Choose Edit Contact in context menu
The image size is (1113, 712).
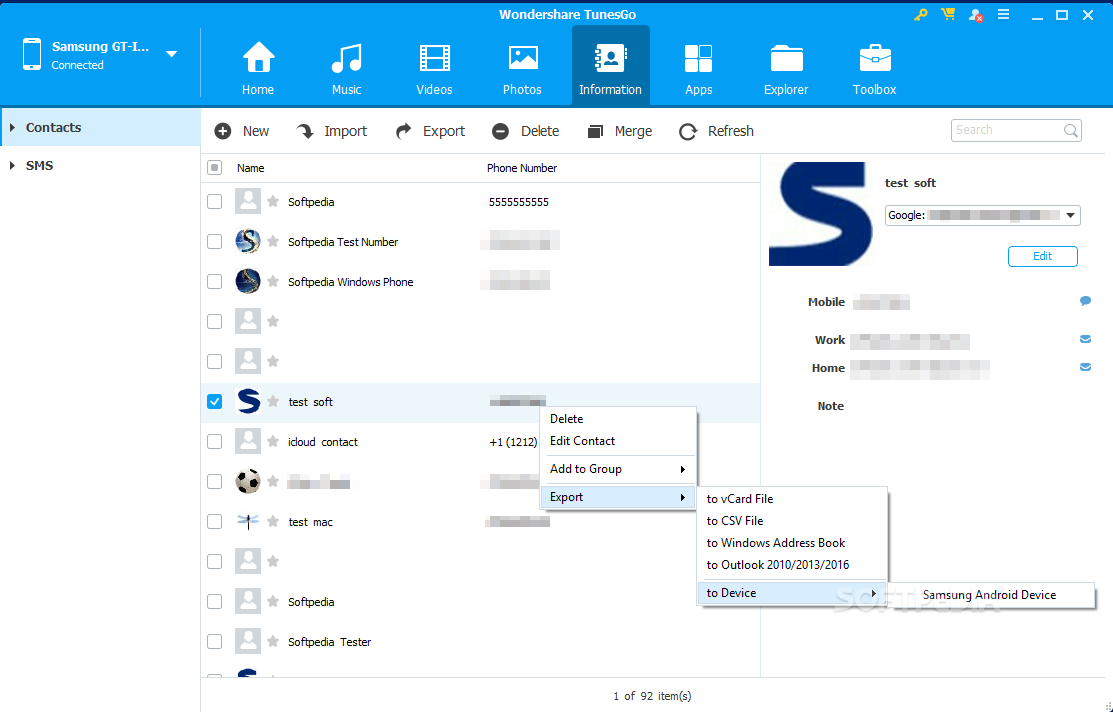618,441
